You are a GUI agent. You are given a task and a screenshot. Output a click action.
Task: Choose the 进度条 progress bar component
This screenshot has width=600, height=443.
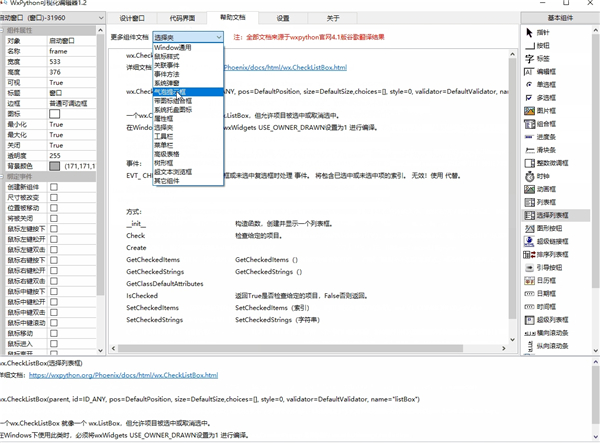click(540, 137)
